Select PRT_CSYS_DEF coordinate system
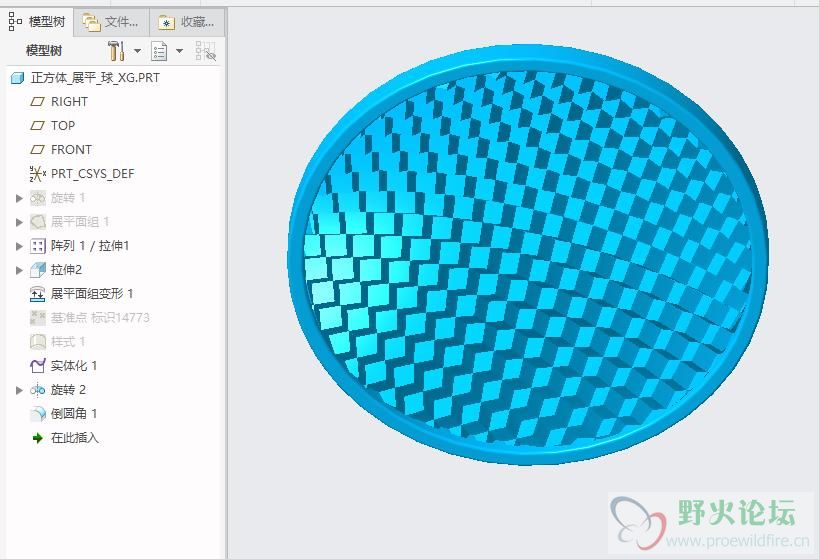This screenshot has height=559, width=819. pos(92,173)
